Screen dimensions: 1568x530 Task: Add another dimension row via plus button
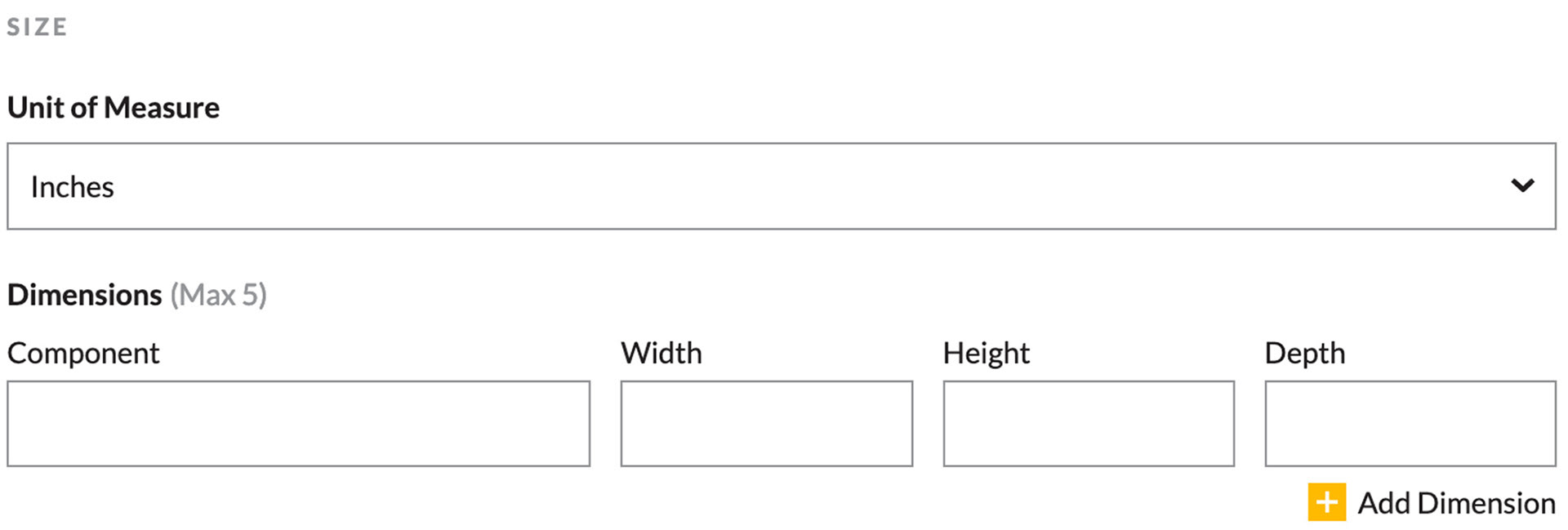pos(1326,502)
